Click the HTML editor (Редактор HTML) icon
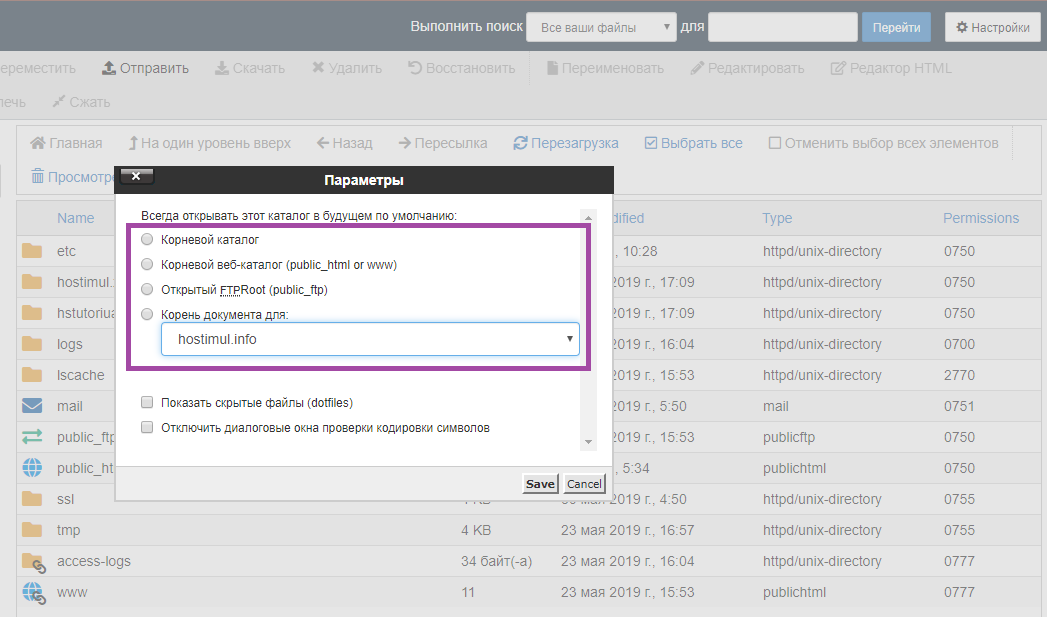1047x617 pixels. coord(838,68)
